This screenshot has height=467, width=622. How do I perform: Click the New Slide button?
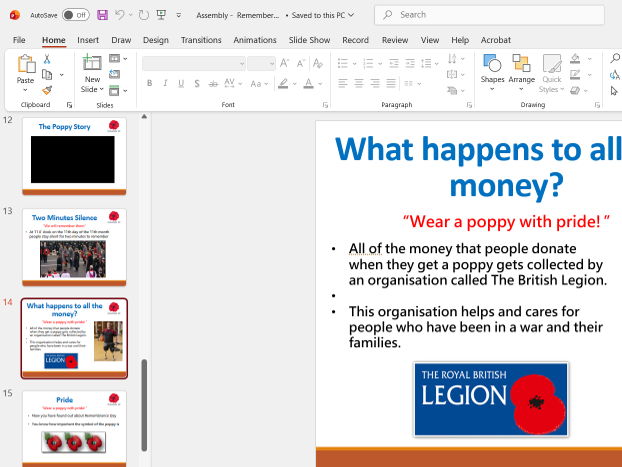point(92,74)
